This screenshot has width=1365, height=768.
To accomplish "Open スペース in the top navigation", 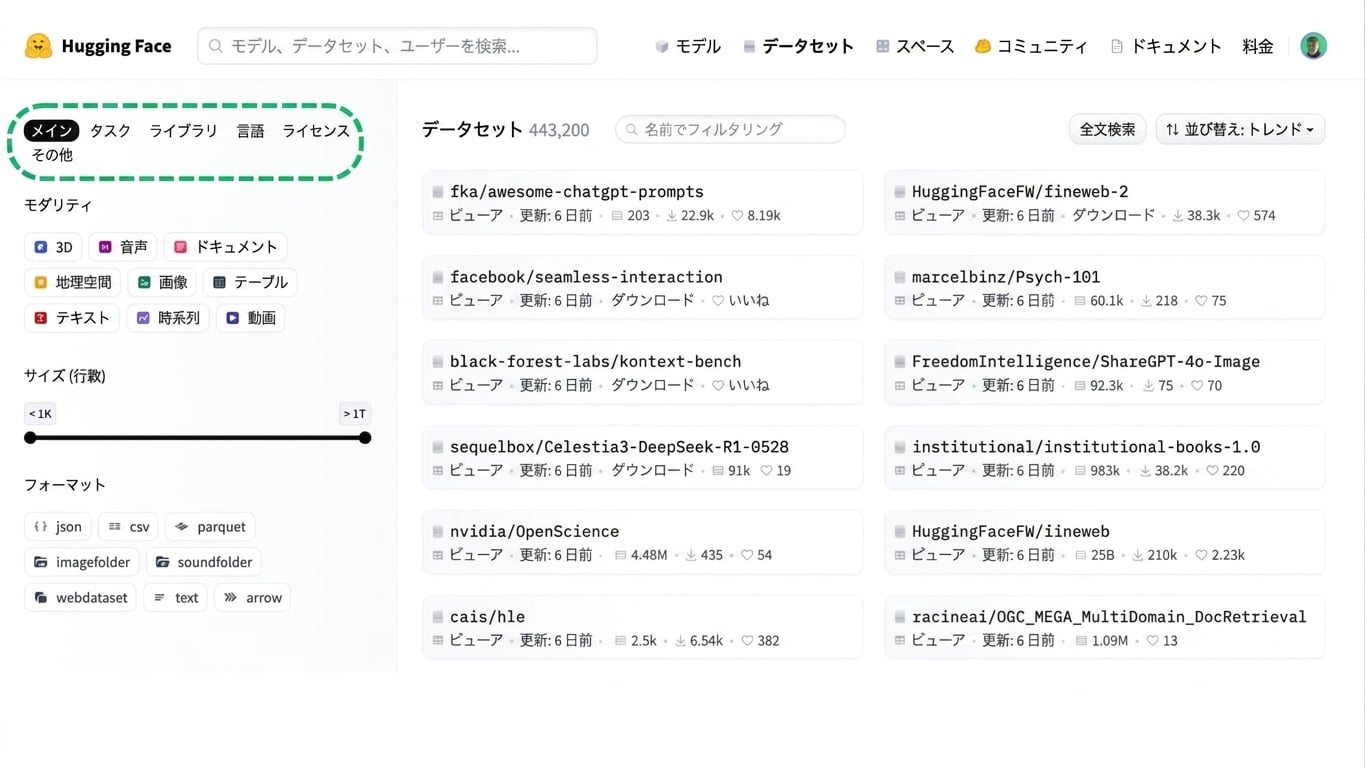I will pyautogui.click(x=915, y=46).
